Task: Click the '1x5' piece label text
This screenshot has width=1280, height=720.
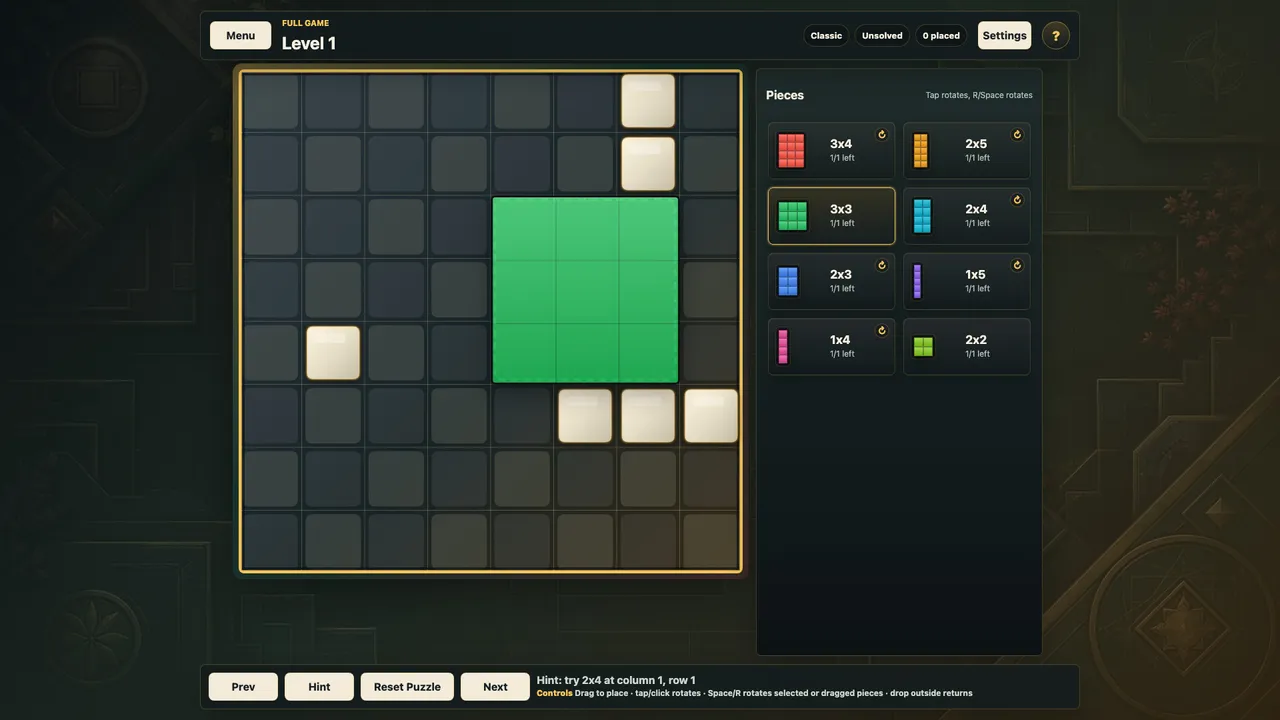Action: (976, 274)
